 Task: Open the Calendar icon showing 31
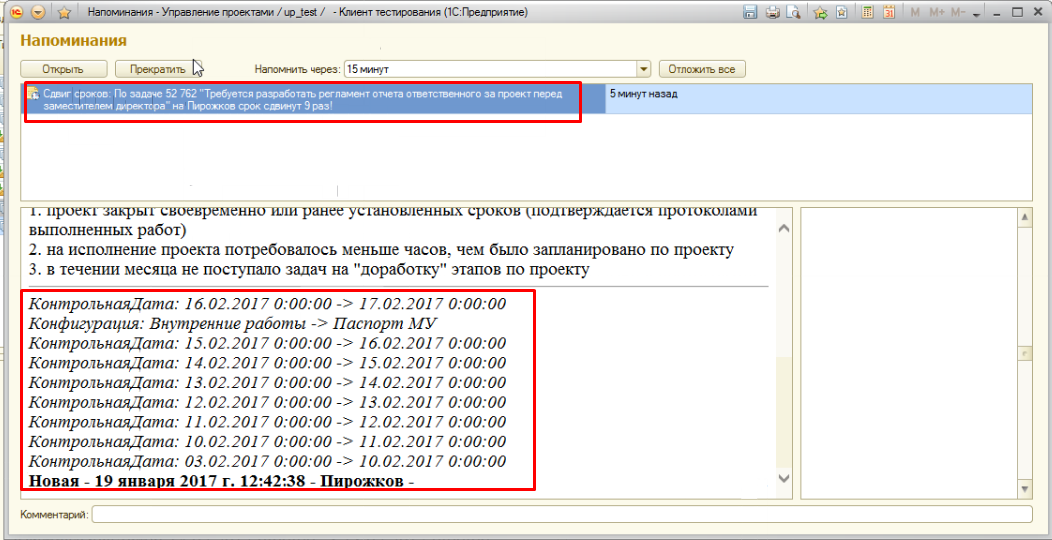(x=888, y=12)
